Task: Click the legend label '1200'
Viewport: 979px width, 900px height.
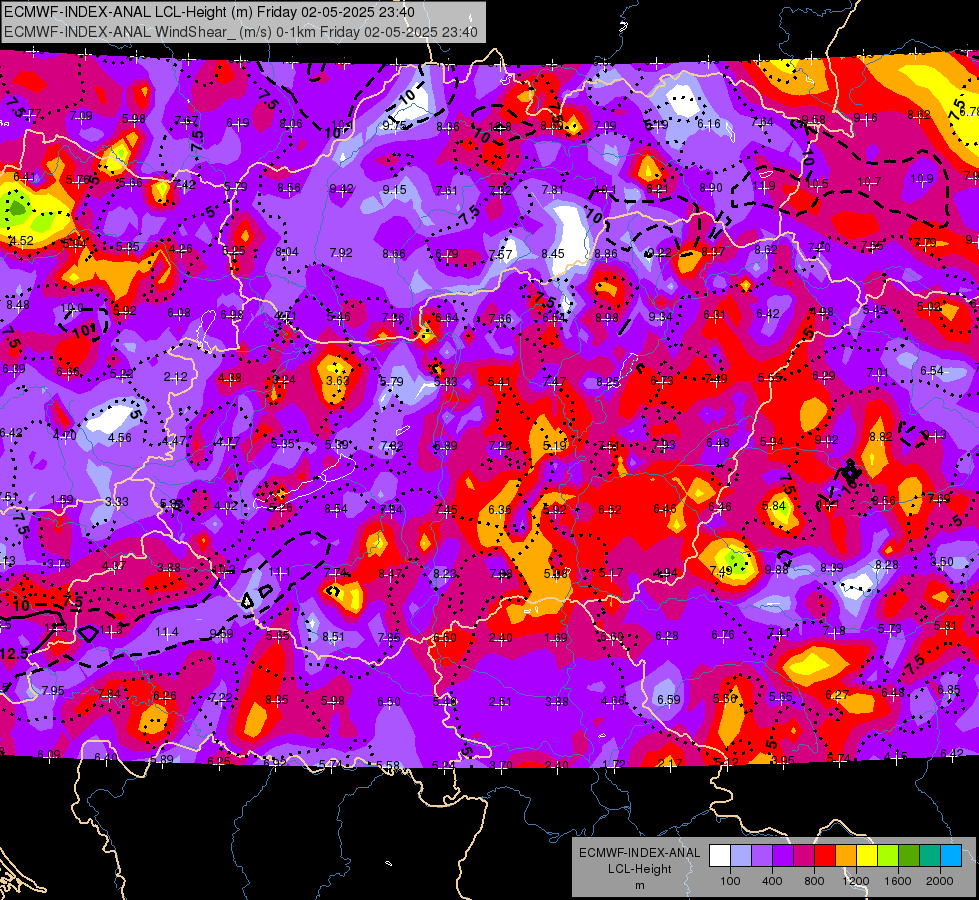Action: pyautogui.click(x=856, y=881)
